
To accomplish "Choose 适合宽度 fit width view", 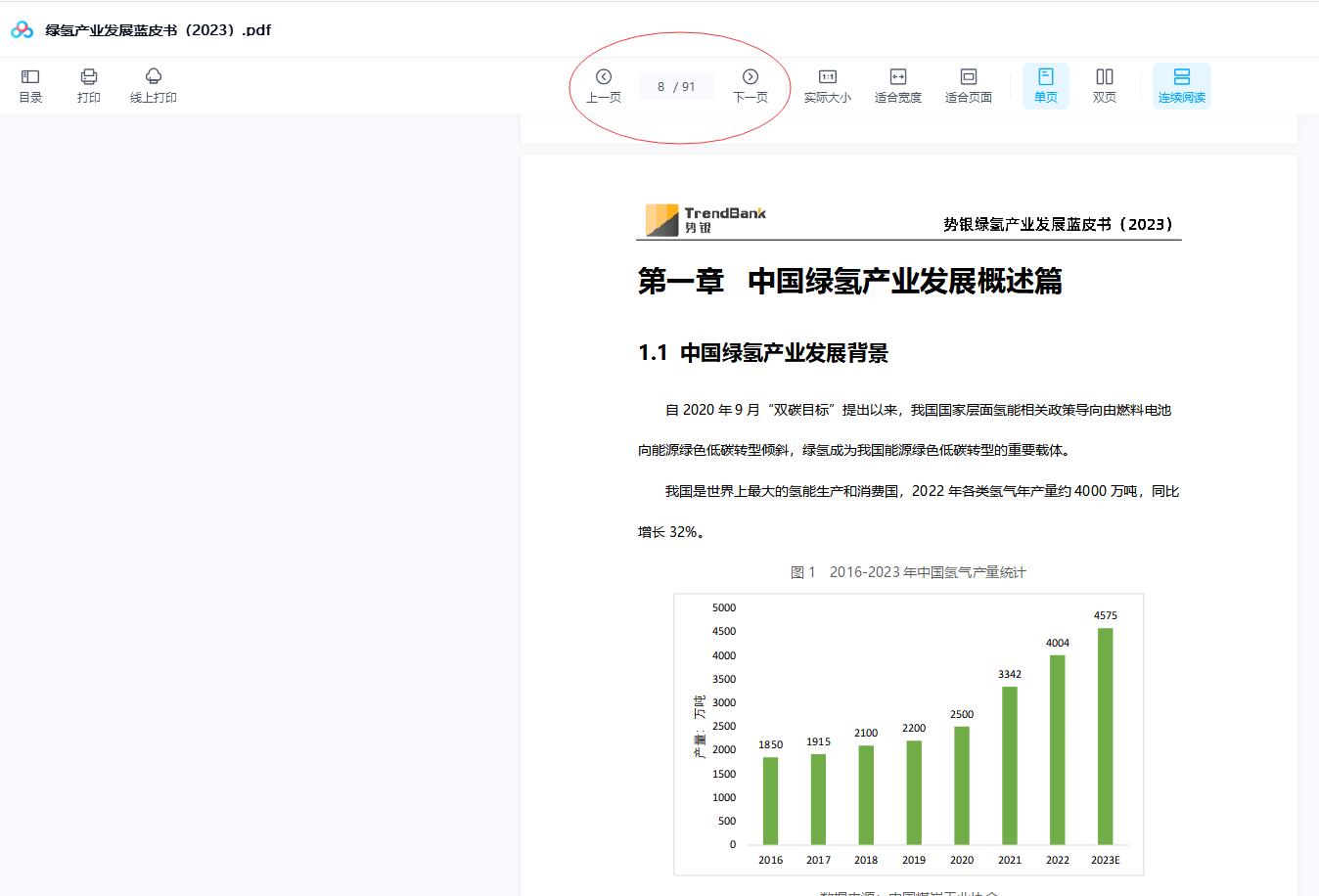I will (x=897, y=85).
